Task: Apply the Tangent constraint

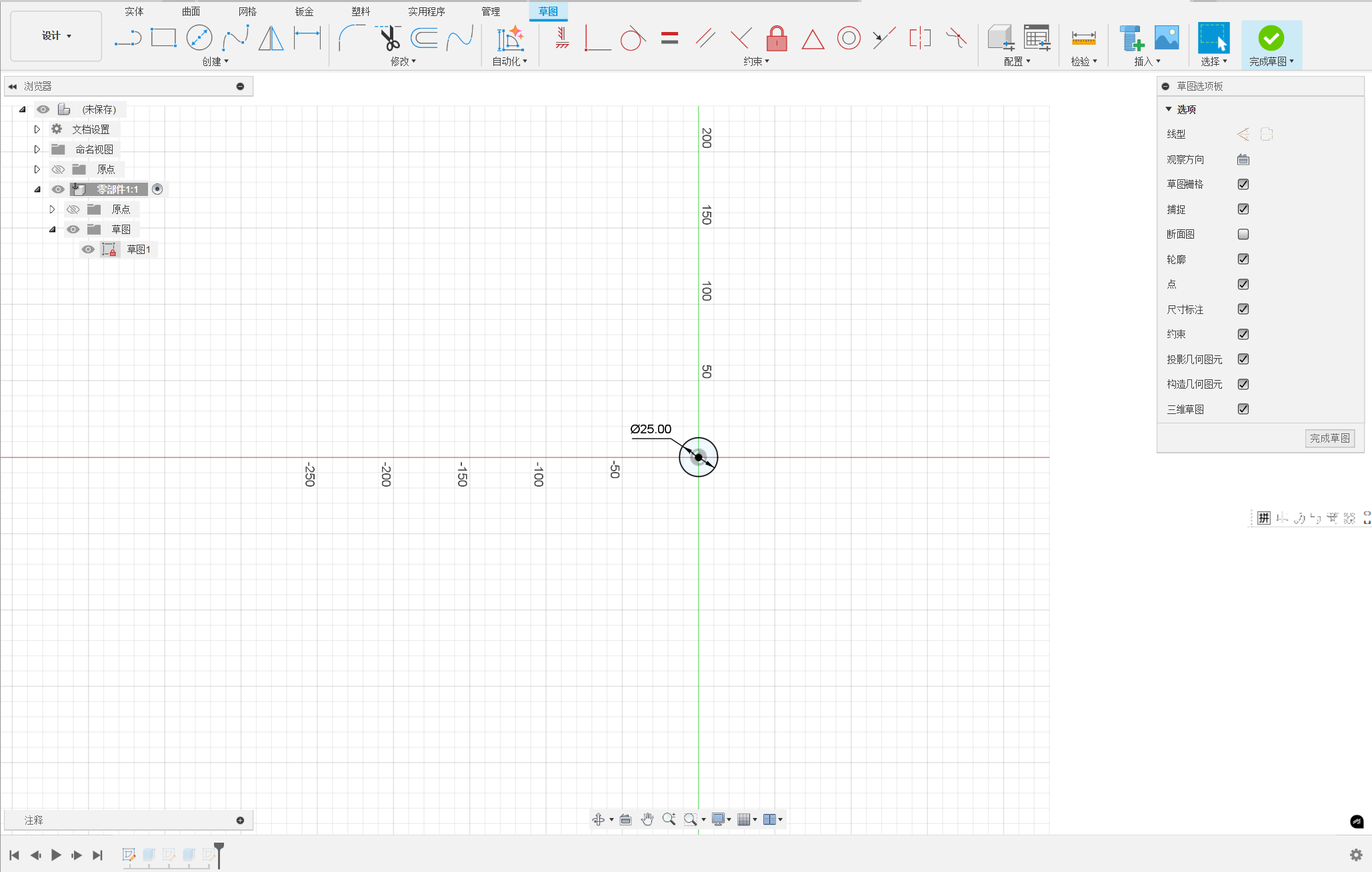Action: click(x=633, y=38)
